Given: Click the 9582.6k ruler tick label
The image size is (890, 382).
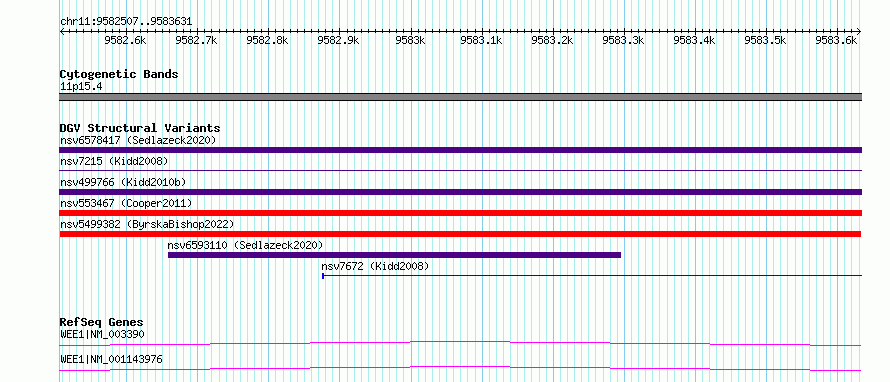Looking at the screenshot, I should (125, 40).
